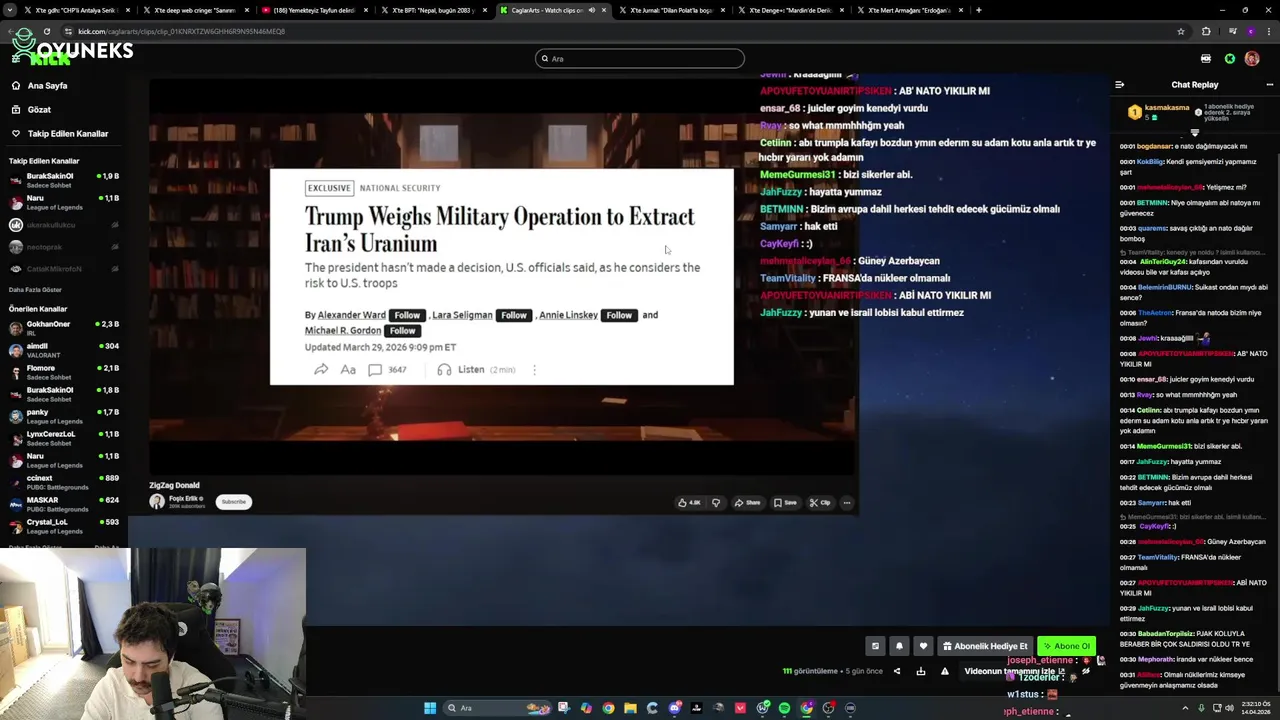This screenshot has height=720, width=1280.
Task: Bookmark page with star icon
Action: (x=1181, y=31)
